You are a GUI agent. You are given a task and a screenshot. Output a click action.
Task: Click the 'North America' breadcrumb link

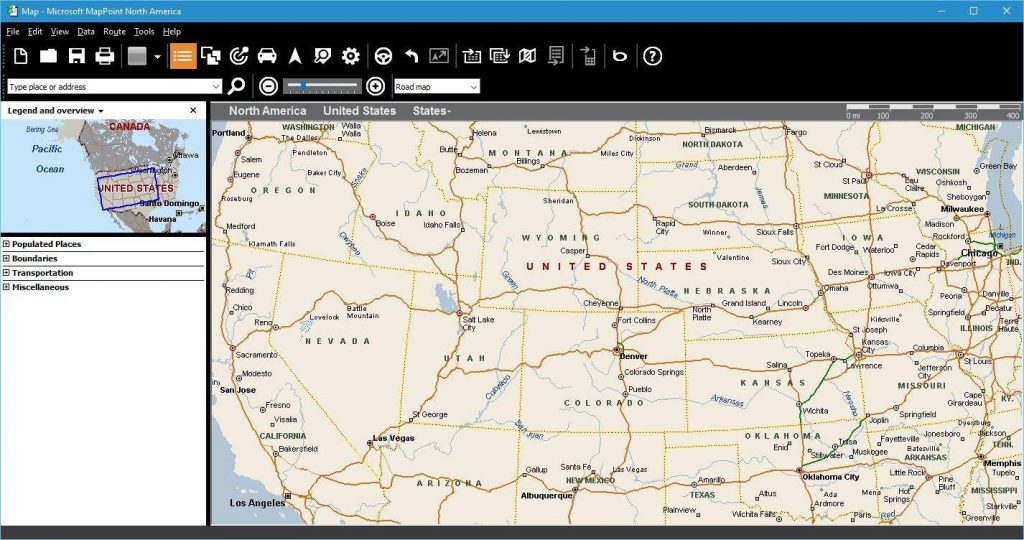(267, 111)
